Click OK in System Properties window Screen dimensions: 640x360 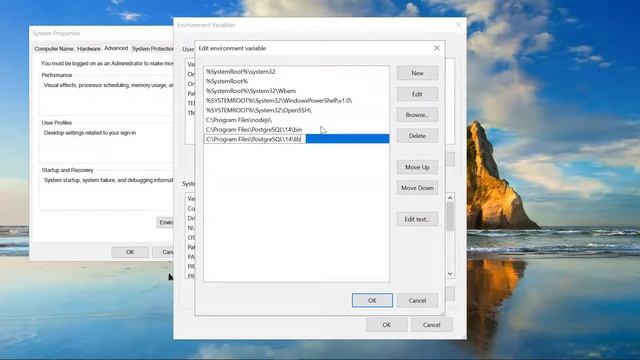[x=130, y=252]
